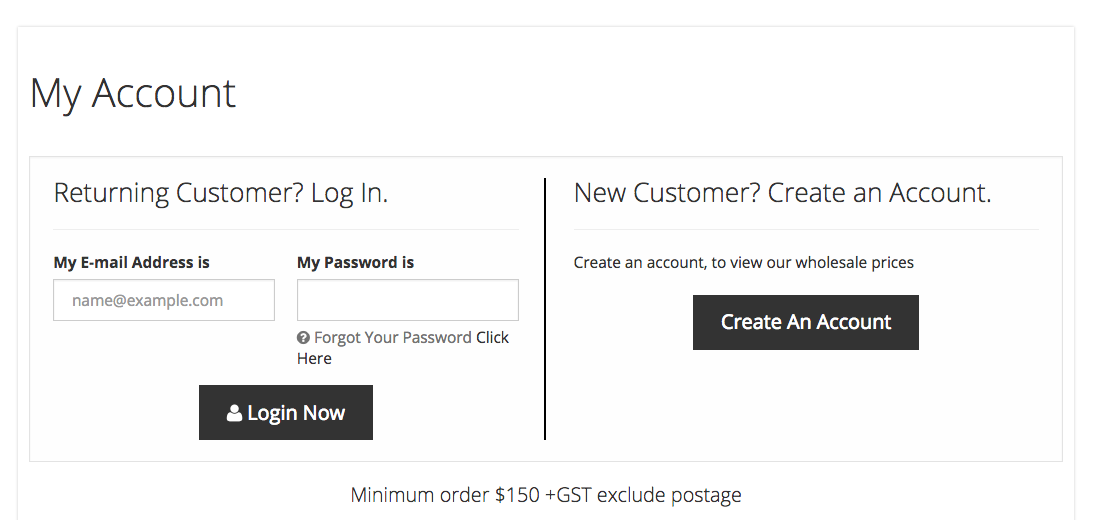Click the 'My Password is' label
This screenshot has width=1093, height=520.
pos(356,263)
